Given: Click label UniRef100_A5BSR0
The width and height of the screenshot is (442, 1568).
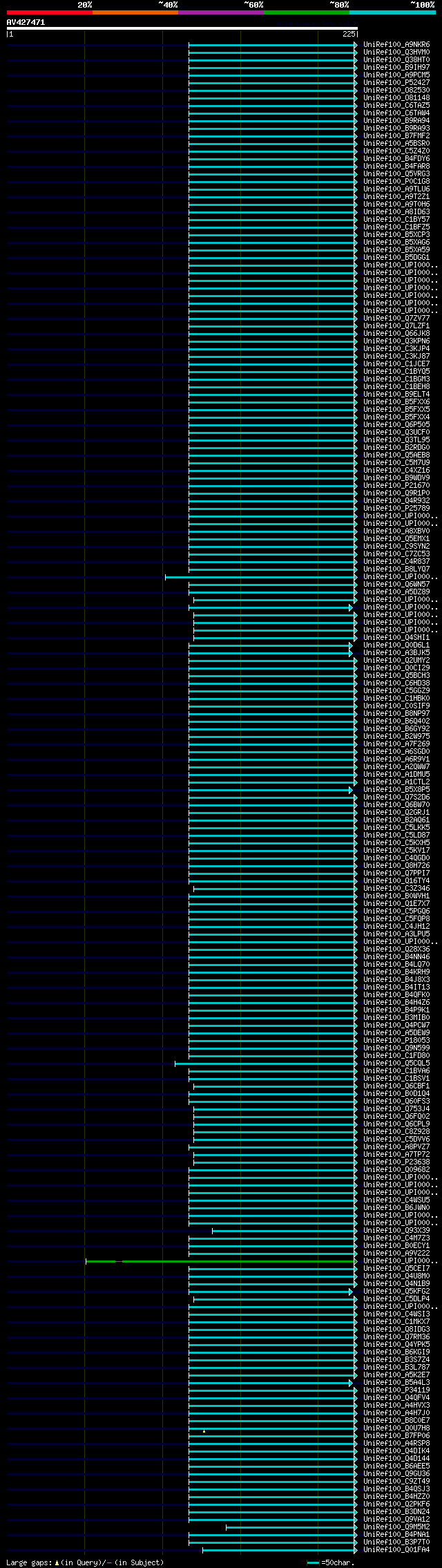Looking at the screenshot, I should pos(396,144).
